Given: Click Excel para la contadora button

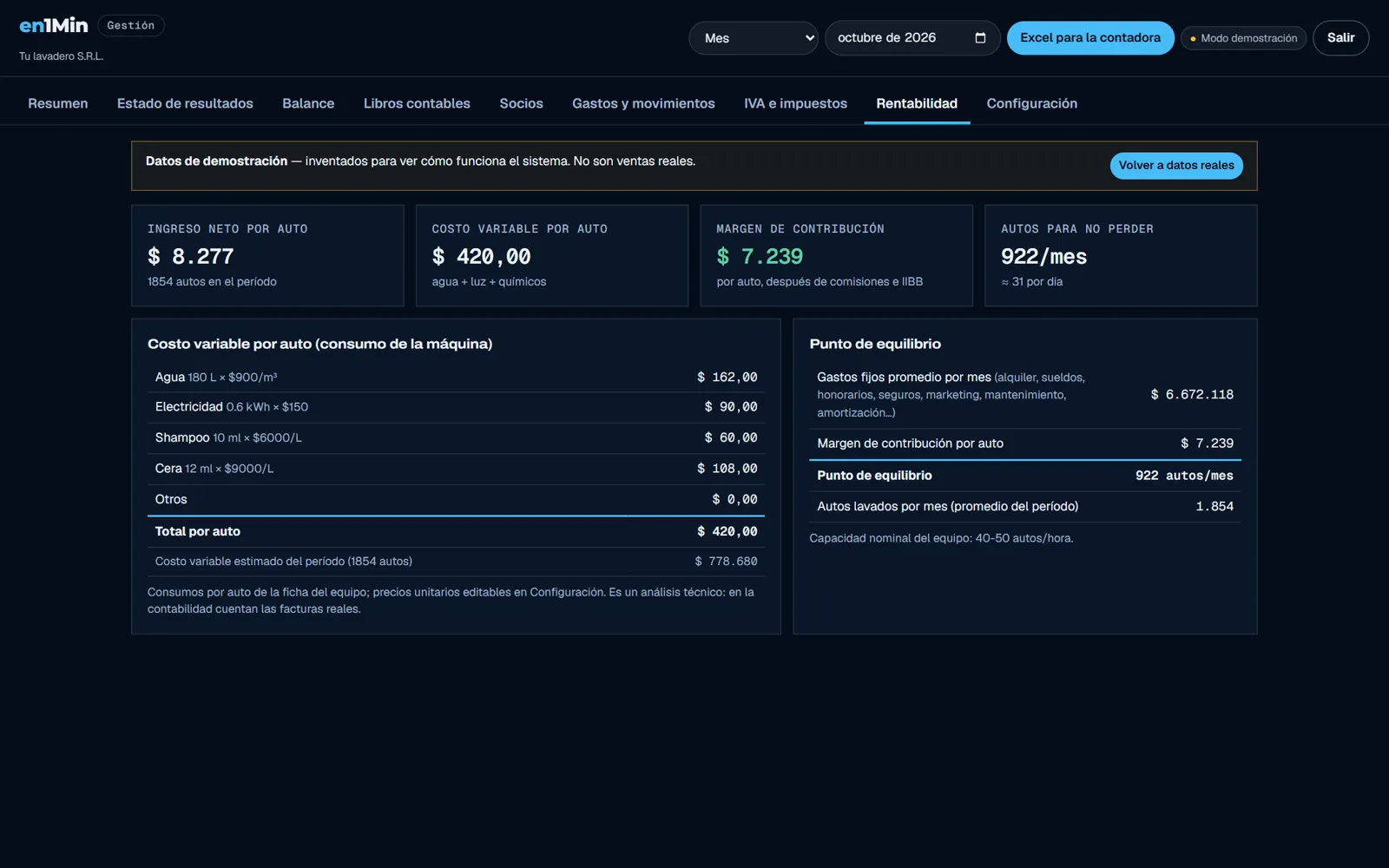Looking at the screenshot, I should point(1090,38).
